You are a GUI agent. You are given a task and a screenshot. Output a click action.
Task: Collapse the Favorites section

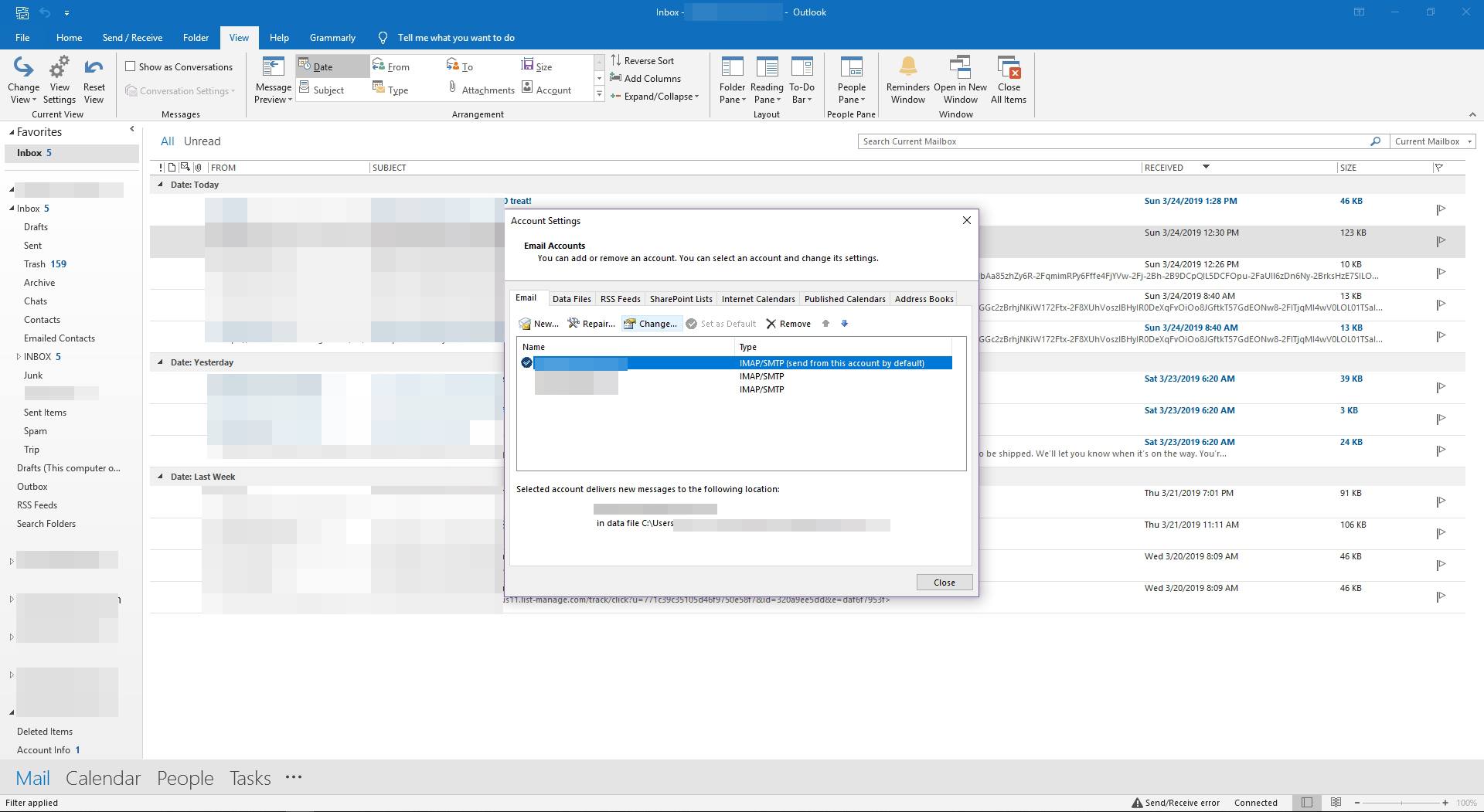12,133
